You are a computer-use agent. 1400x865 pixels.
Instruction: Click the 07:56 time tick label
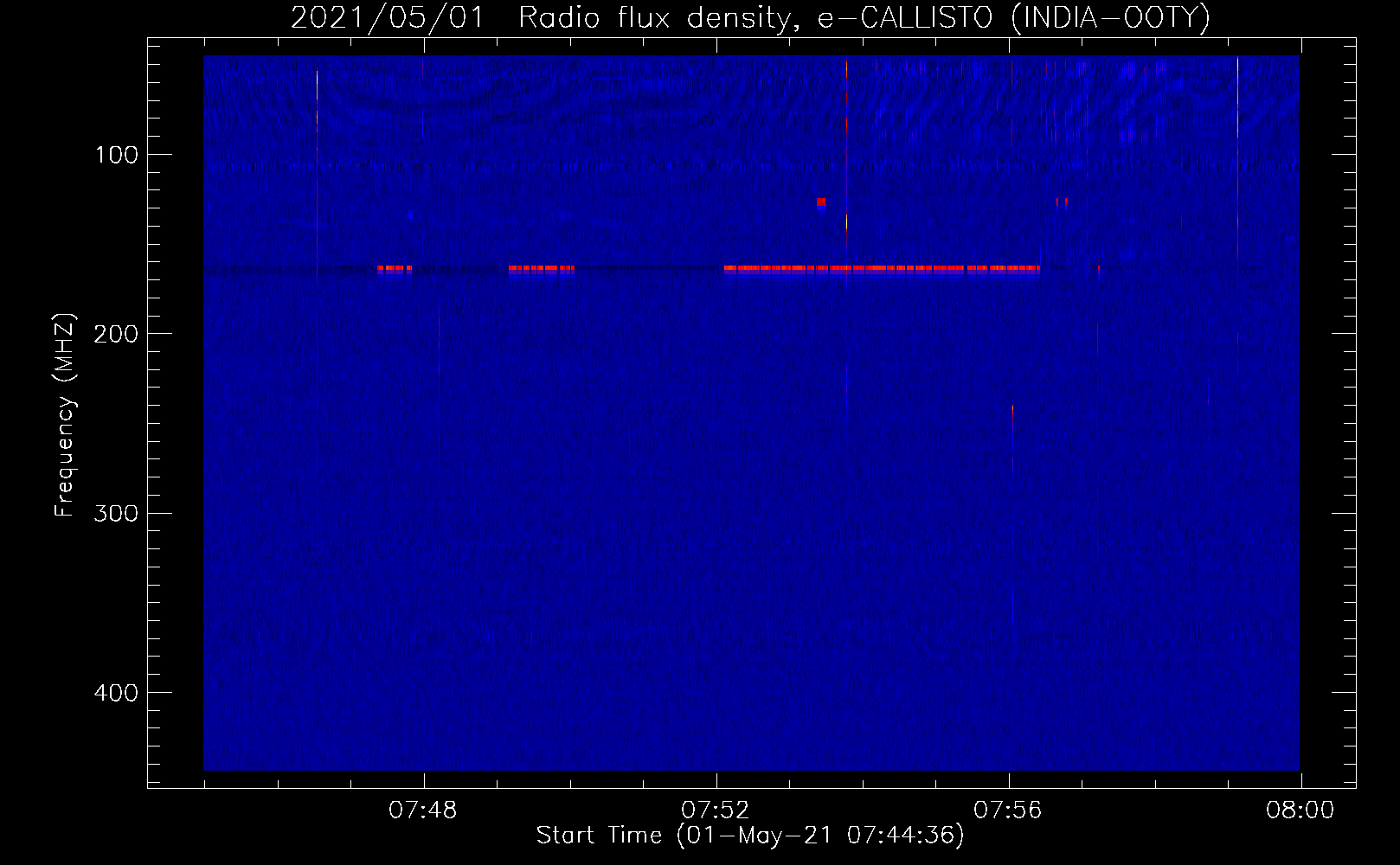coord(1008,811)
